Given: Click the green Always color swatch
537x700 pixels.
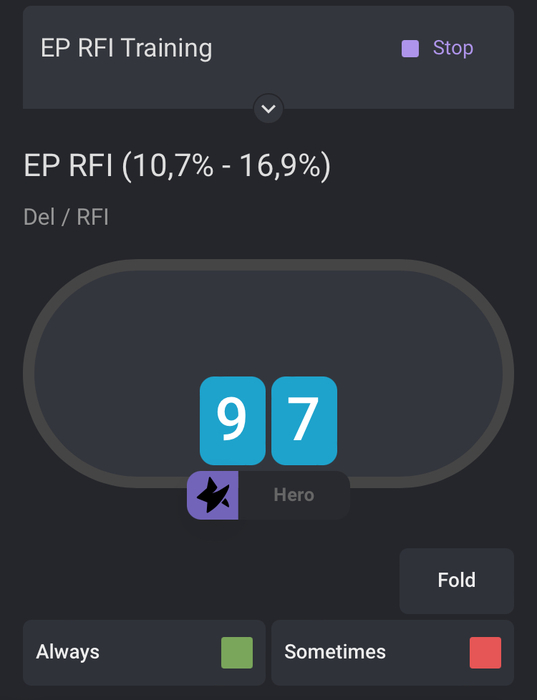Looking at the screenshot, I should [x=237, y=652].
